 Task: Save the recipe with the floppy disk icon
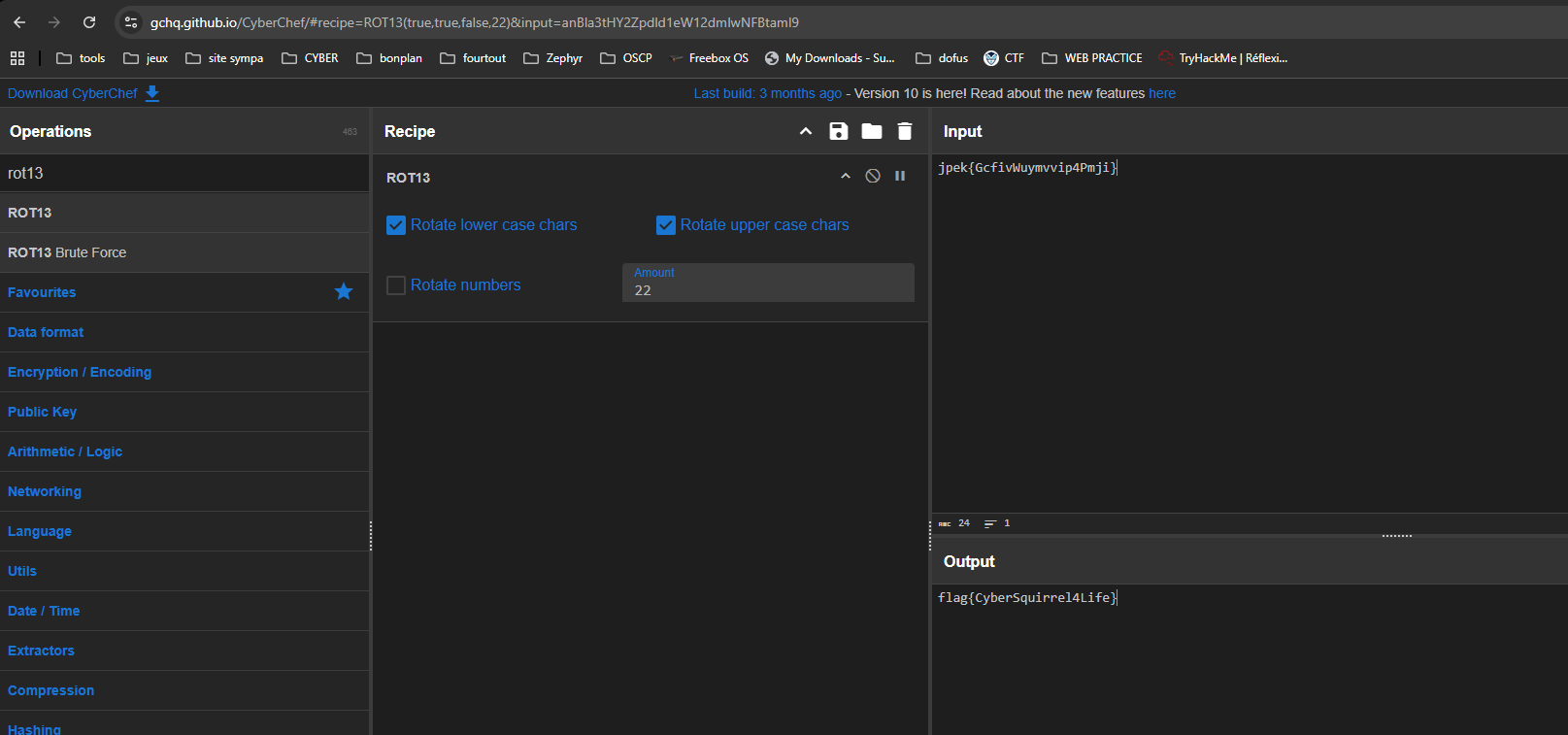(839, 131)
